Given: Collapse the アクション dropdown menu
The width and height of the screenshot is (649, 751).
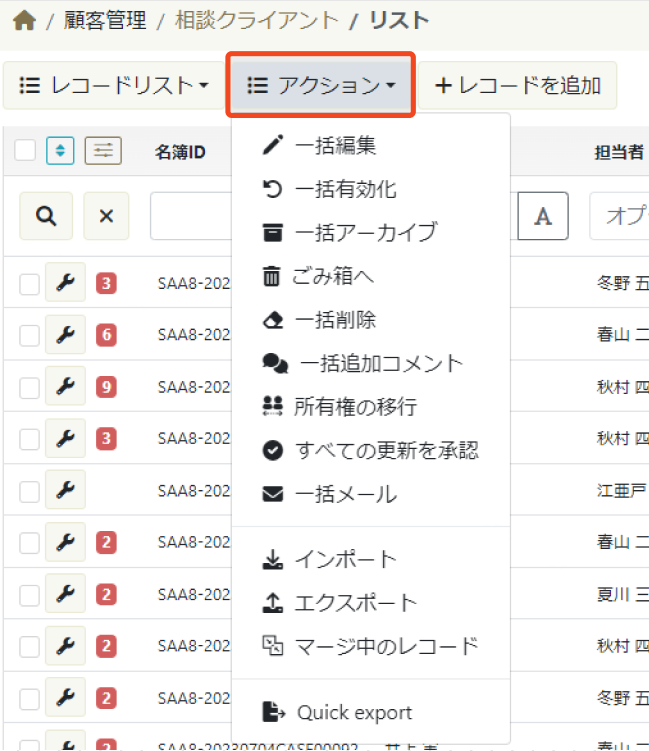Looking at the screenshot, I should coord(321,86).
